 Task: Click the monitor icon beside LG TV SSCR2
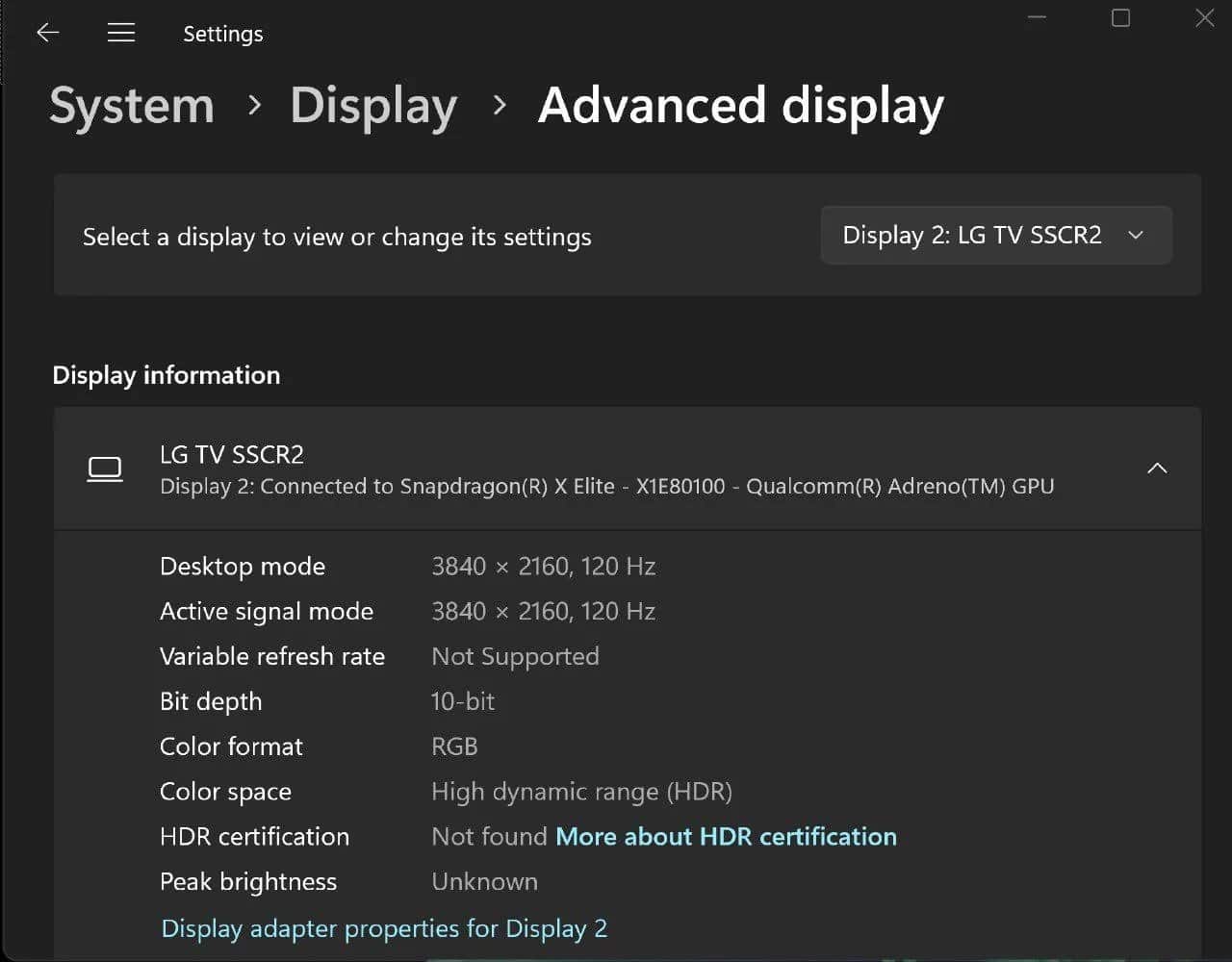[x=105, y=469]
